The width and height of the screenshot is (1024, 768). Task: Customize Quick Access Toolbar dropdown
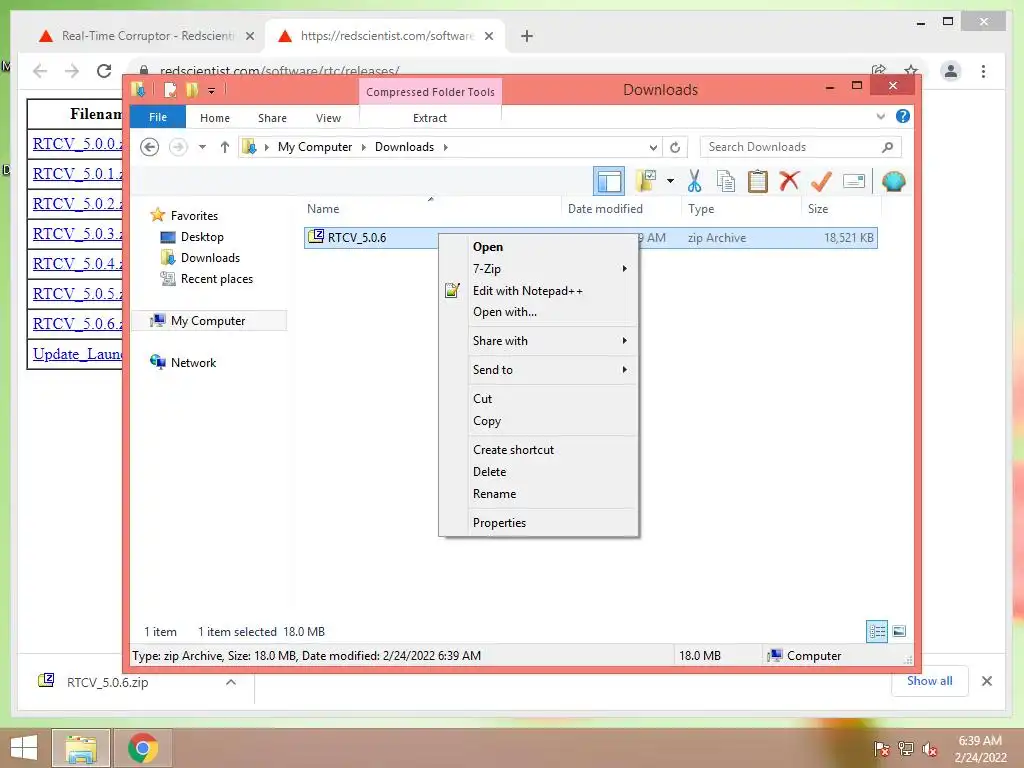click(x=212, y=91)
